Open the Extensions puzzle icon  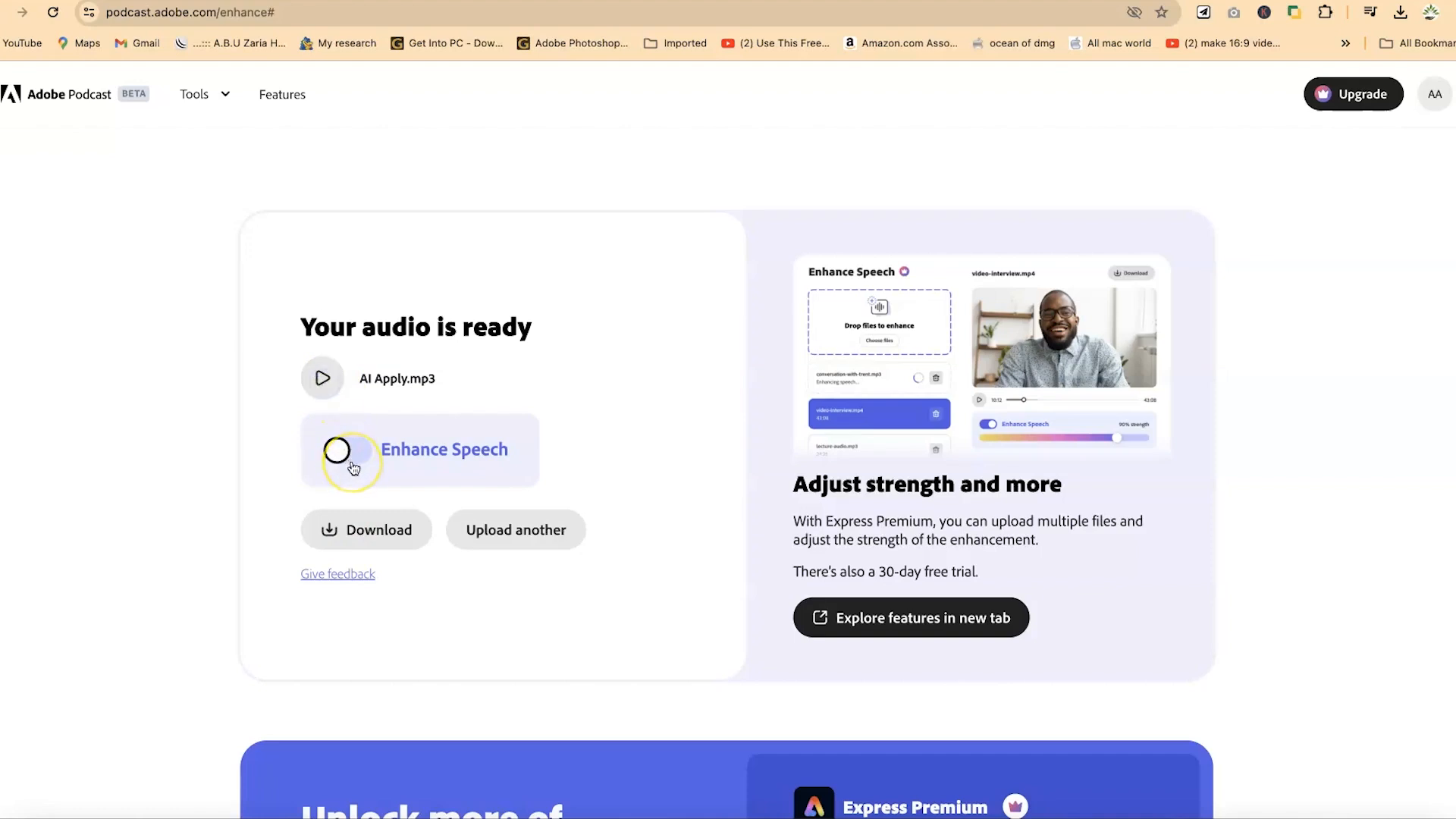click(x=1326, y=12)
